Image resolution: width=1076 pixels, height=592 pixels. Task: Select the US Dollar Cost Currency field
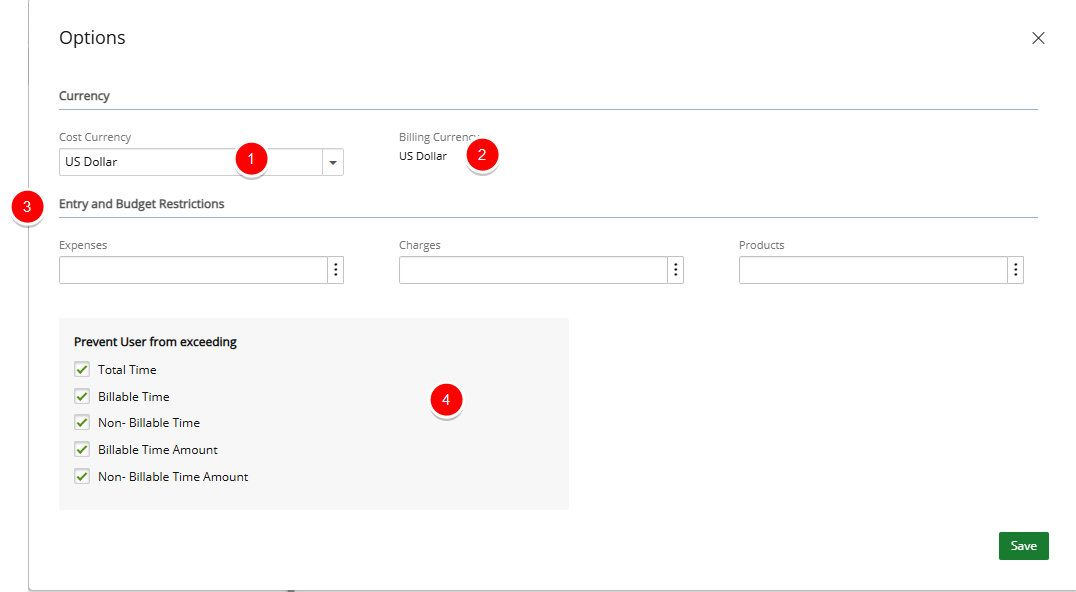(x=191, y=163)
